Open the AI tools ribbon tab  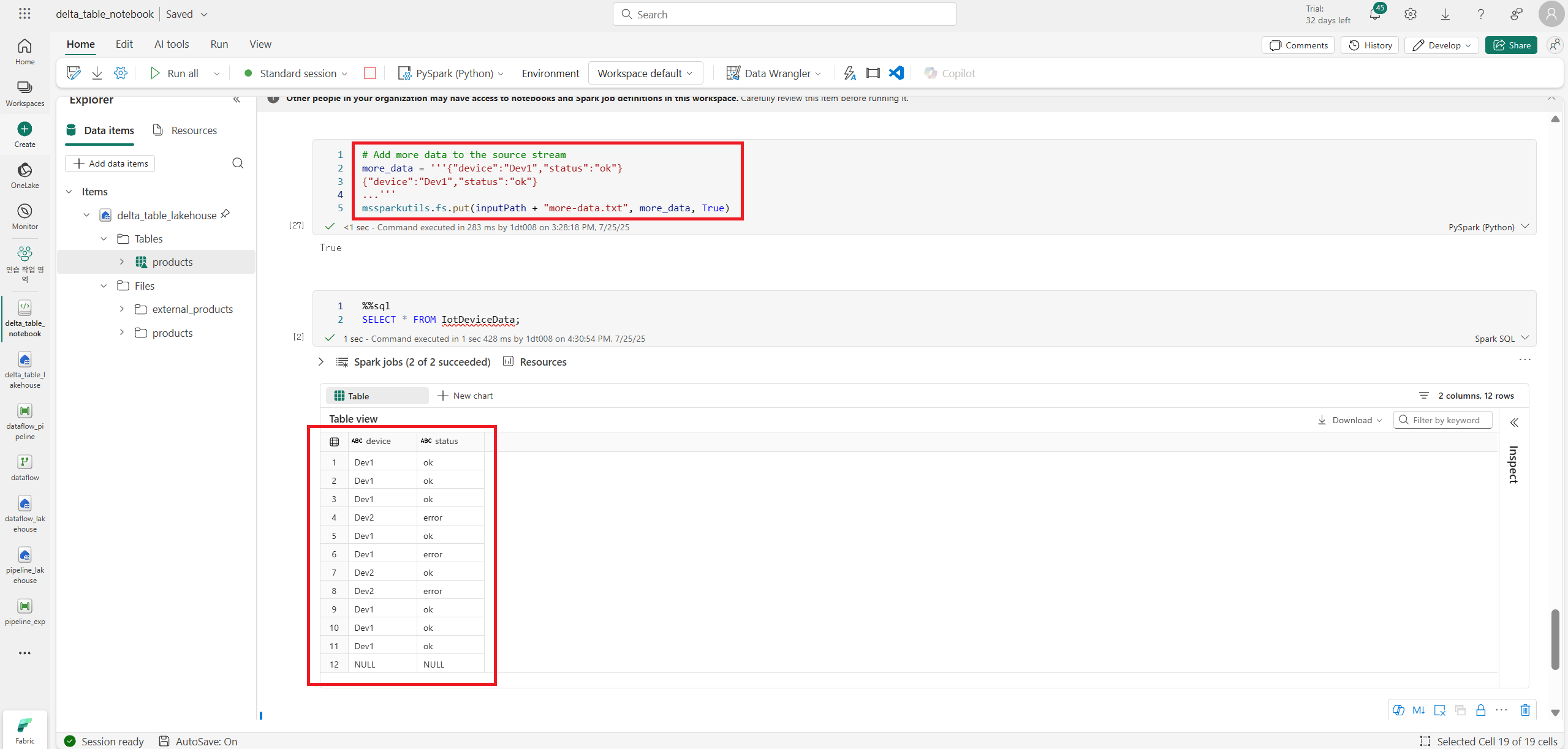172,44
